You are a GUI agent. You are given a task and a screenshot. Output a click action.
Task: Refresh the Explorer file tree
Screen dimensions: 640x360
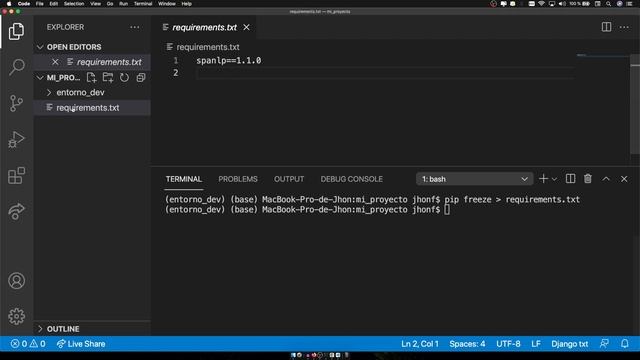(124, 78)
